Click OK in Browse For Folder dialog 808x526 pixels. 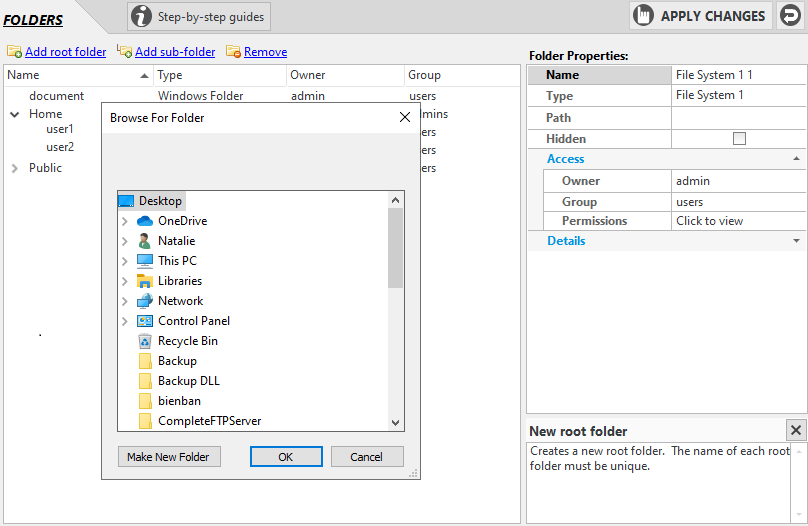pyautogui.click(x=286, y=457)
